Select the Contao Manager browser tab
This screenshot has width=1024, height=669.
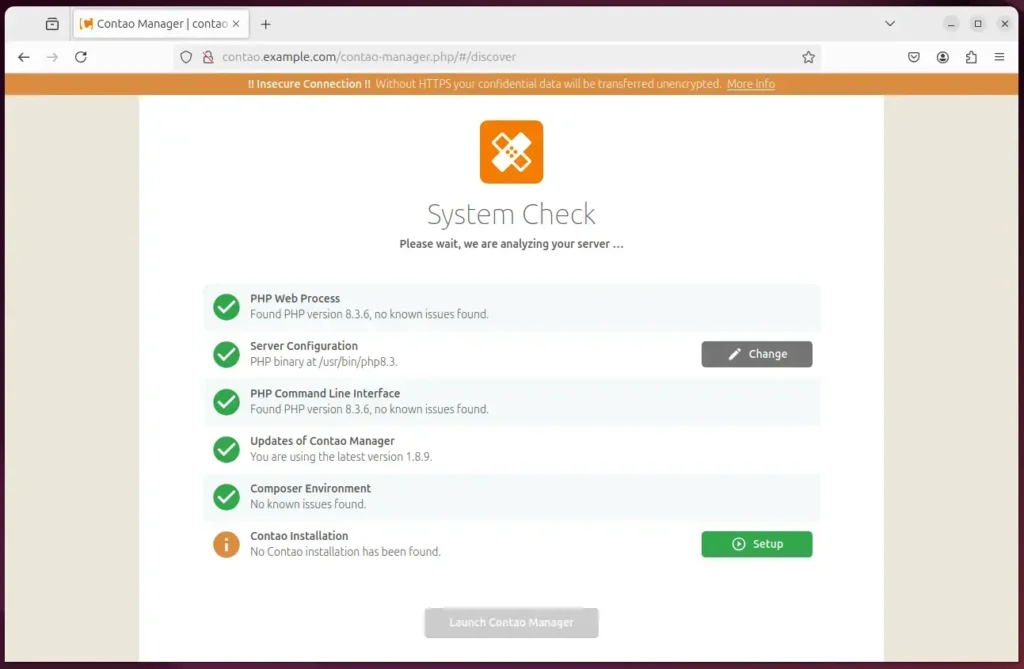click(x=161, y=24)
